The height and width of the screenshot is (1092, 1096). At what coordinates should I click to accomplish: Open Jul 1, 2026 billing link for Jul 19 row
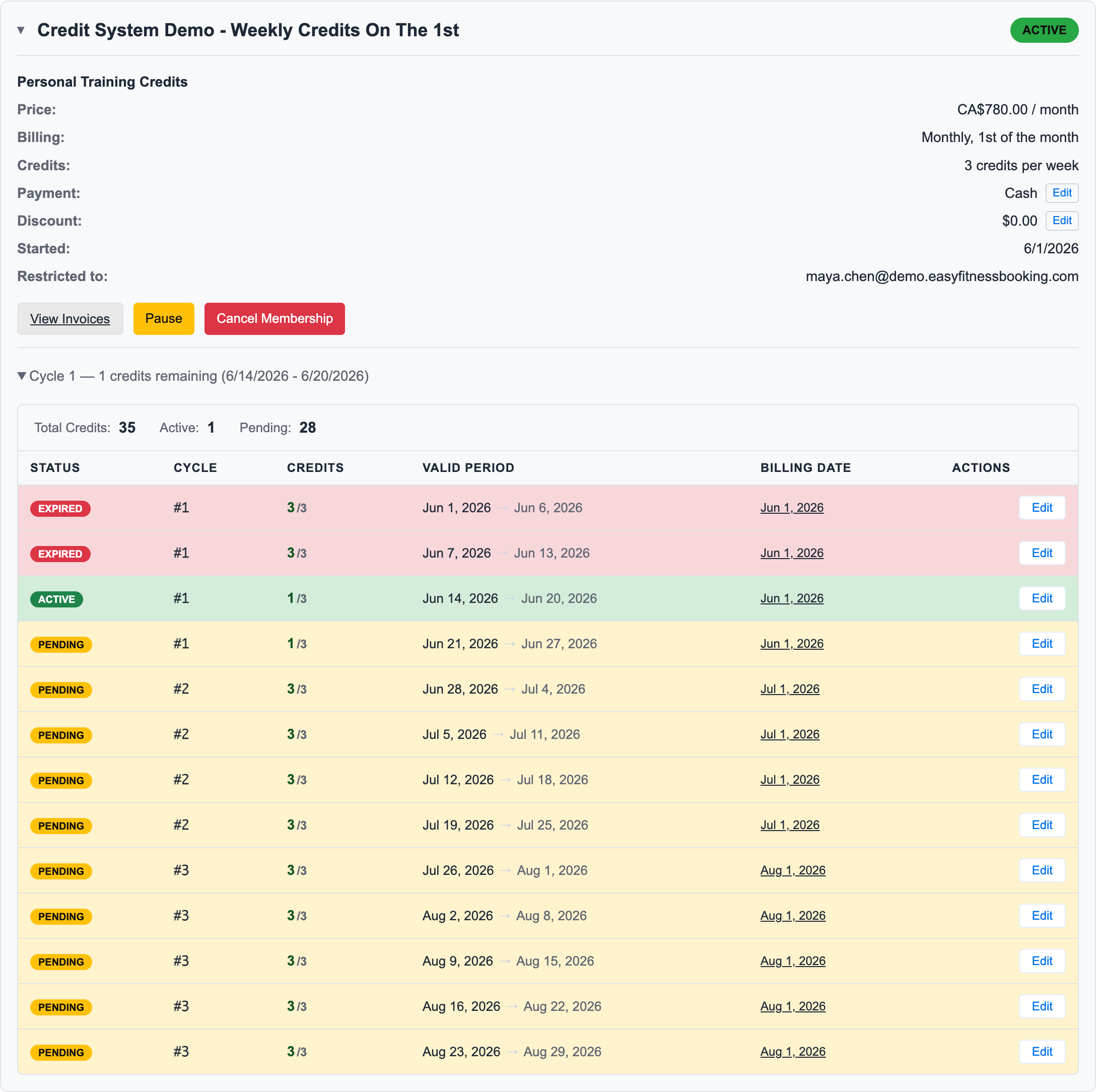tap(790, 826)
